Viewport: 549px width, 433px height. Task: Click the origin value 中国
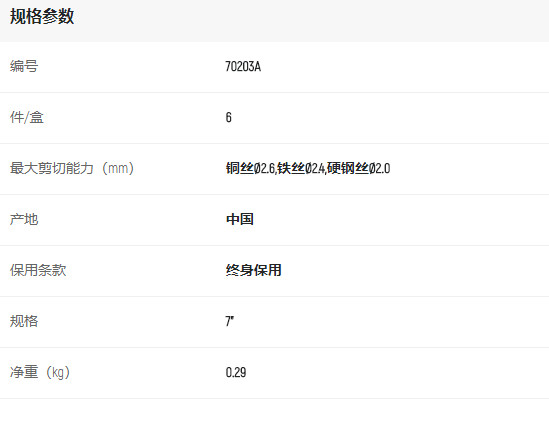[240, 219]
